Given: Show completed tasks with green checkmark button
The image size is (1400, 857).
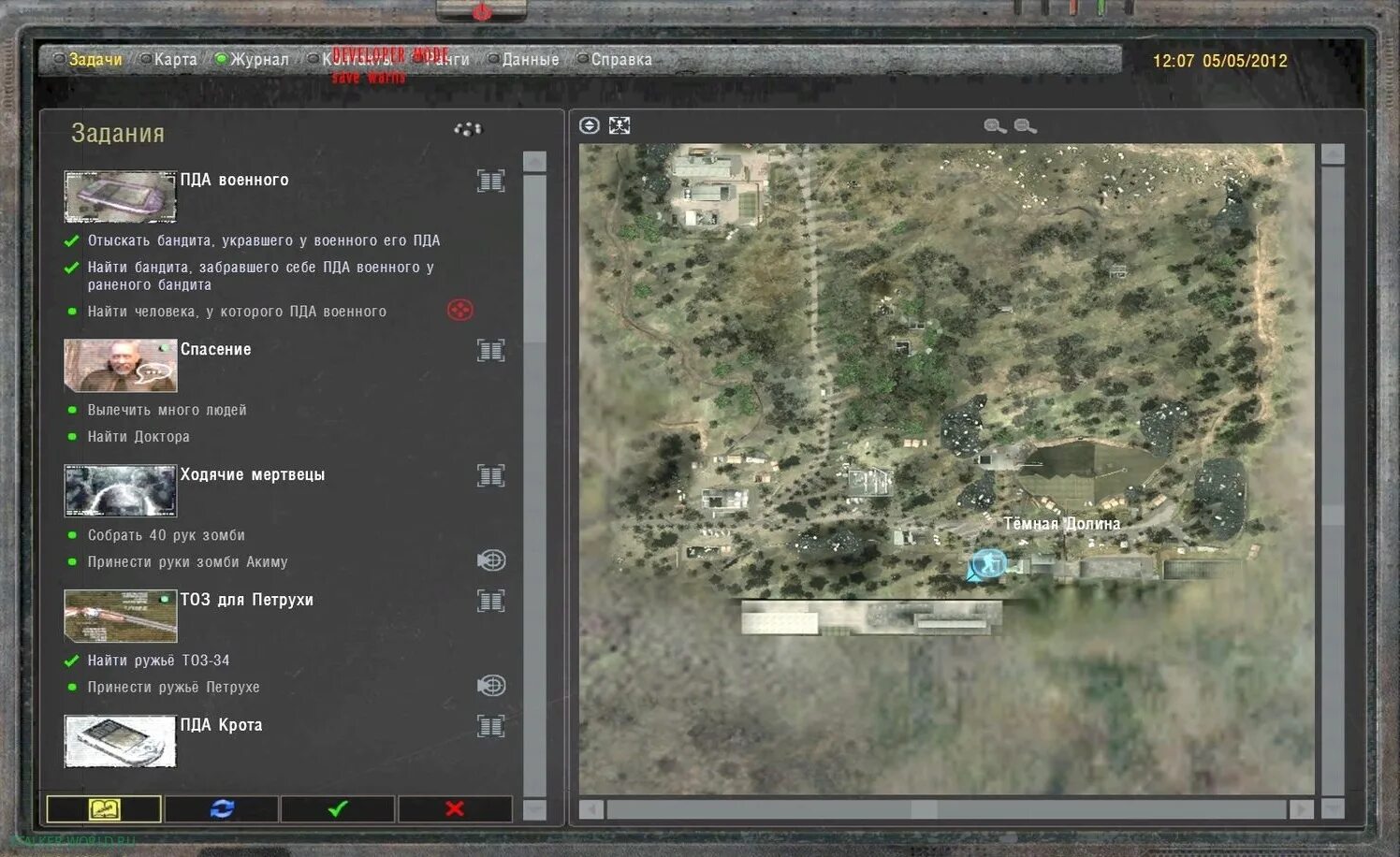Looking at the screenshot, I should 338,808.
